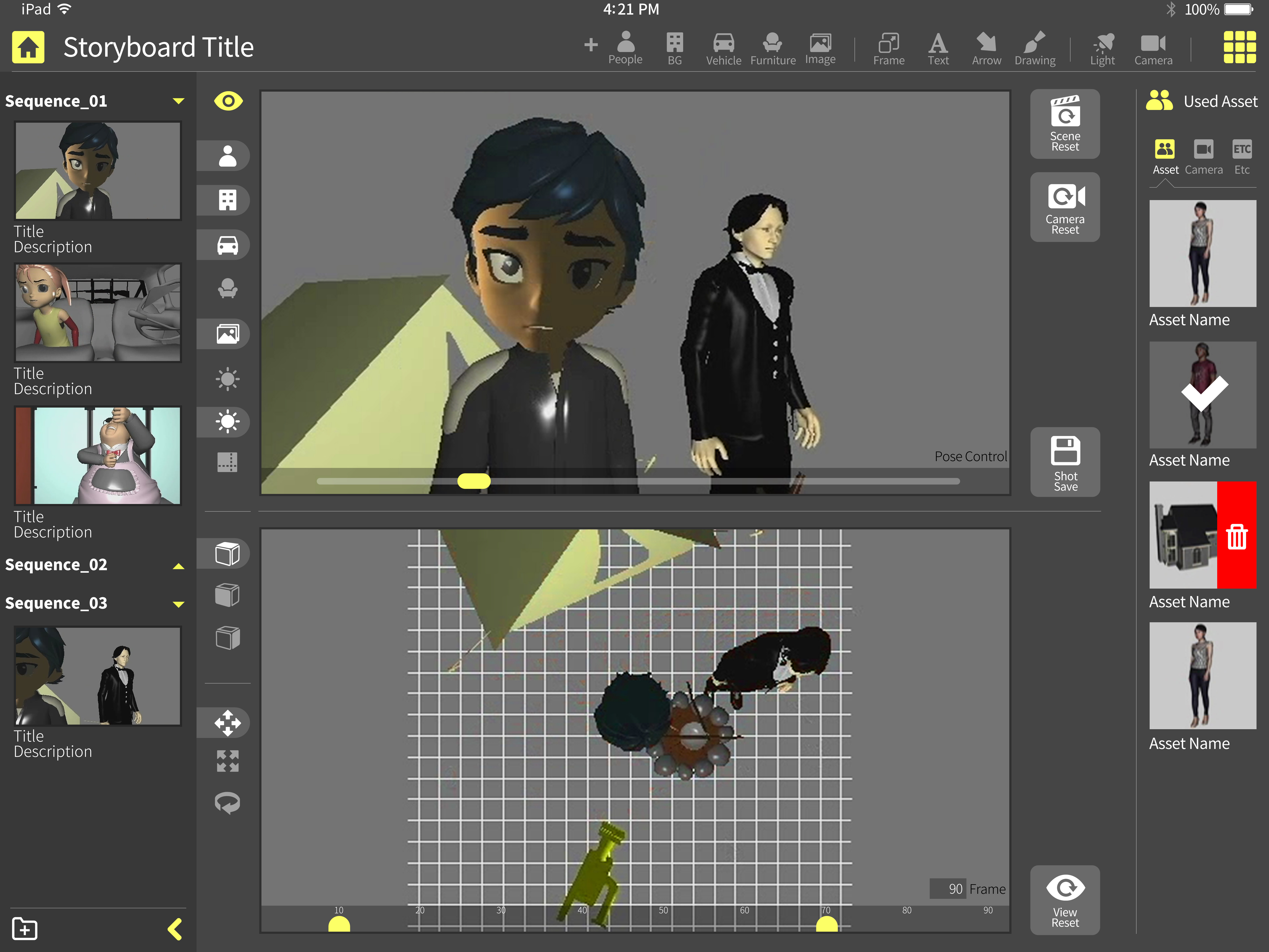Expand the Sequence_02 list

tap(178, 566)
